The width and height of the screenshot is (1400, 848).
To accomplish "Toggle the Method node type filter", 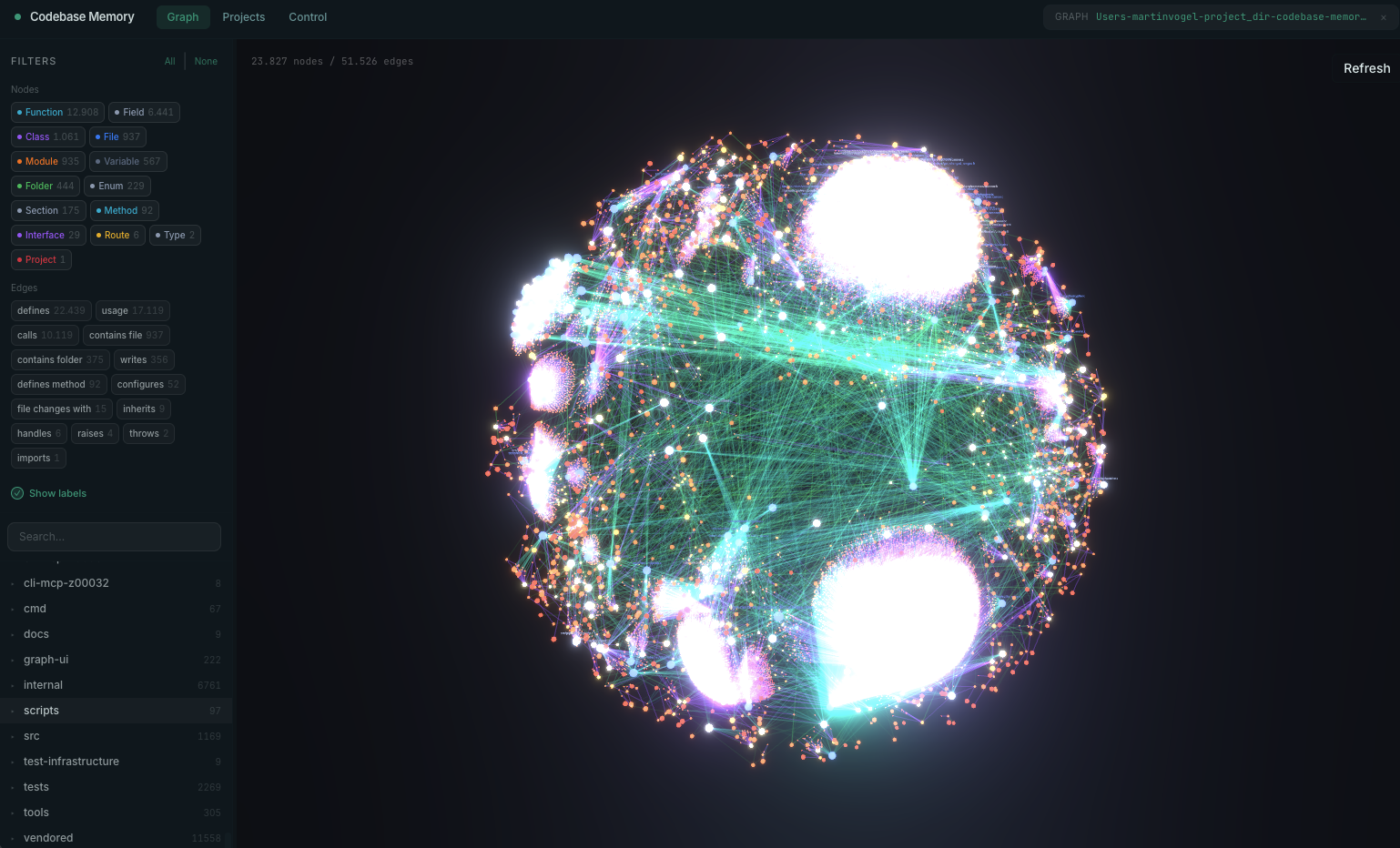I will [x=124, y=210].
